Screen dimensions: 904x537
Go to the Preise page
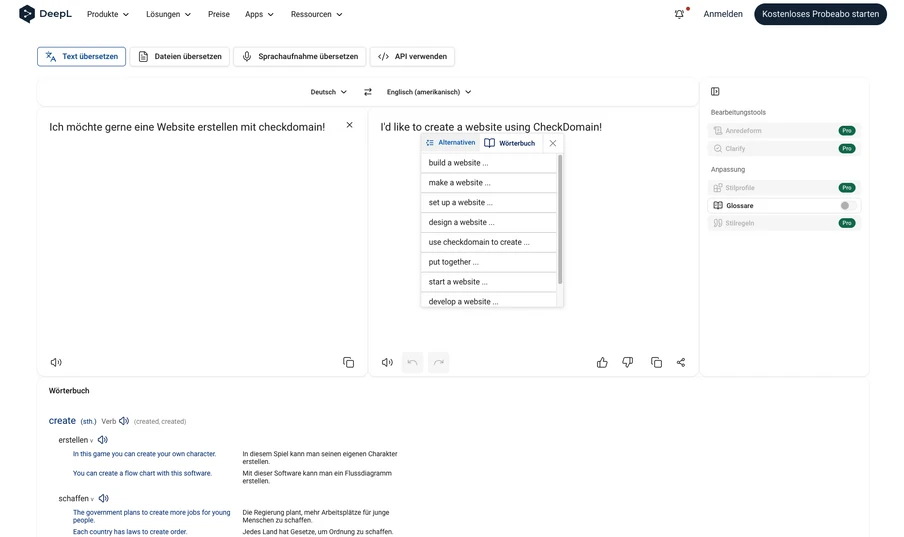coord(219,14)
